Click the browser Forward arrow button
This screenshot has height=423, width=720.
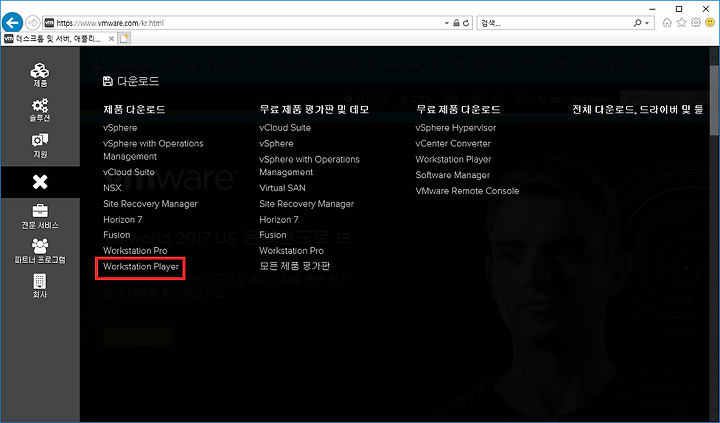point(33,23)
